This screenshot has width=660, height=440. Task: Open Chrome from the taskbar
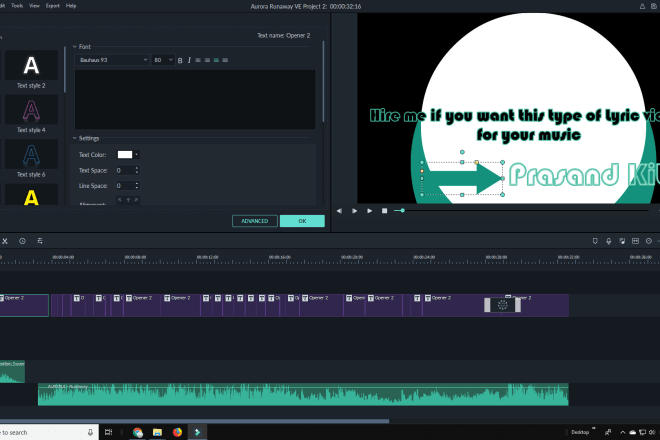click(137, 432)
